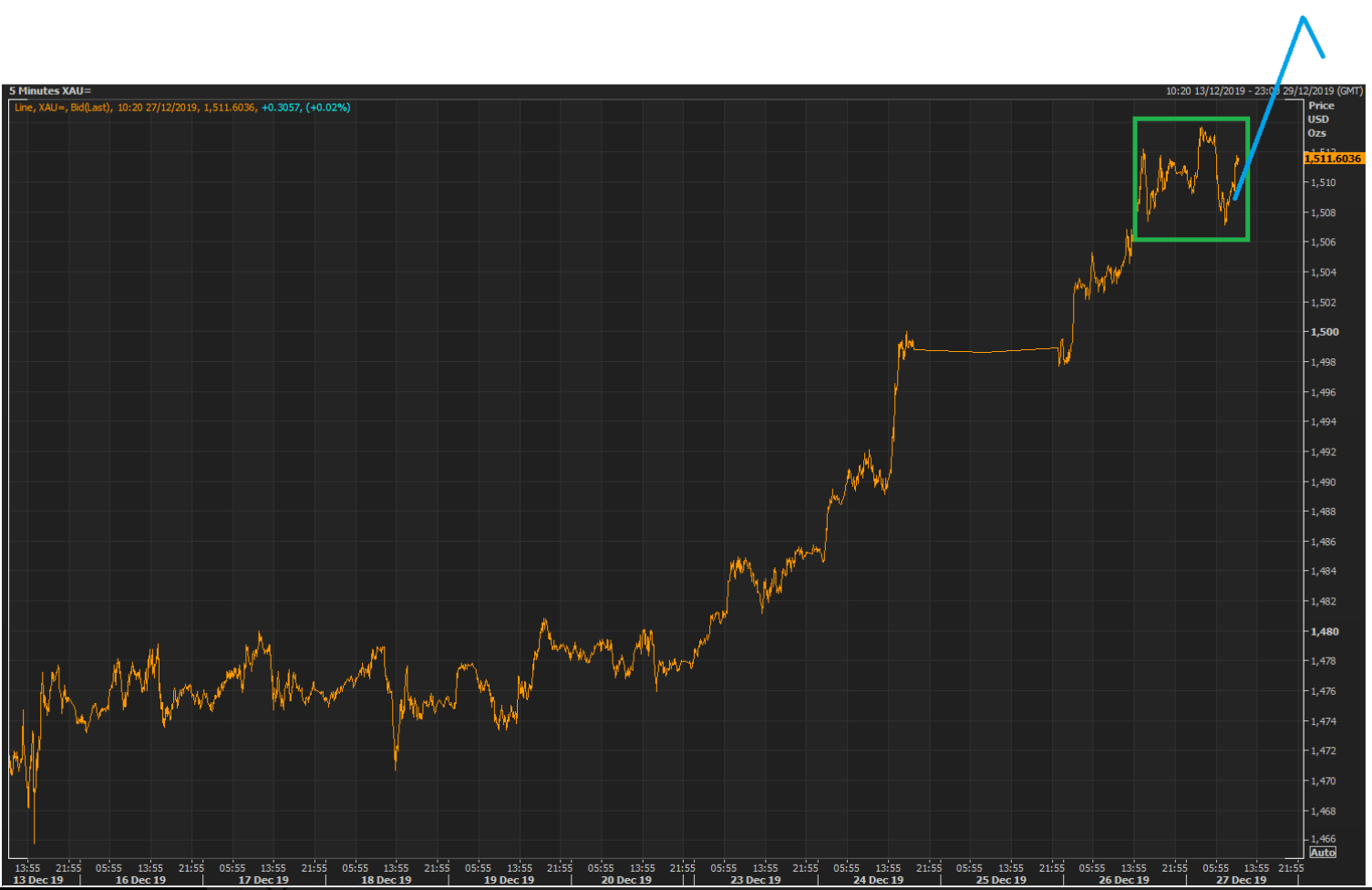Click the 1,466 price axis label
This screenshot has width=1372, height=890.
tap(1324, 839)
